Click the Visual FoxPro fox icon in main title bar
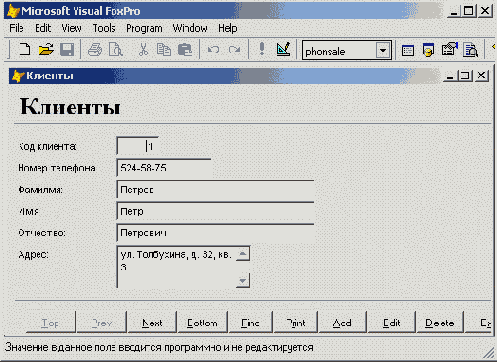This screenshot has height=362, width=497. pyautogui.click(x=13, y=11)
